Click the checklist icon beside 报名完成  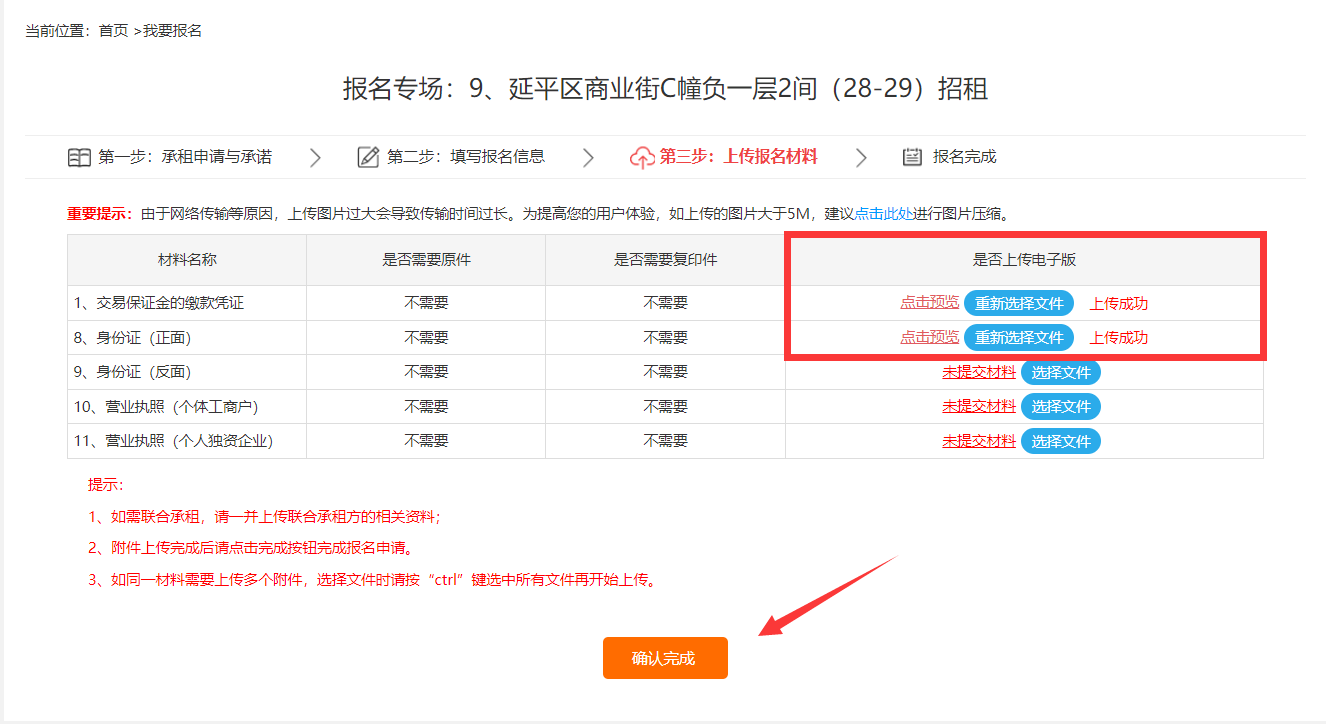(x=912, y=157)
